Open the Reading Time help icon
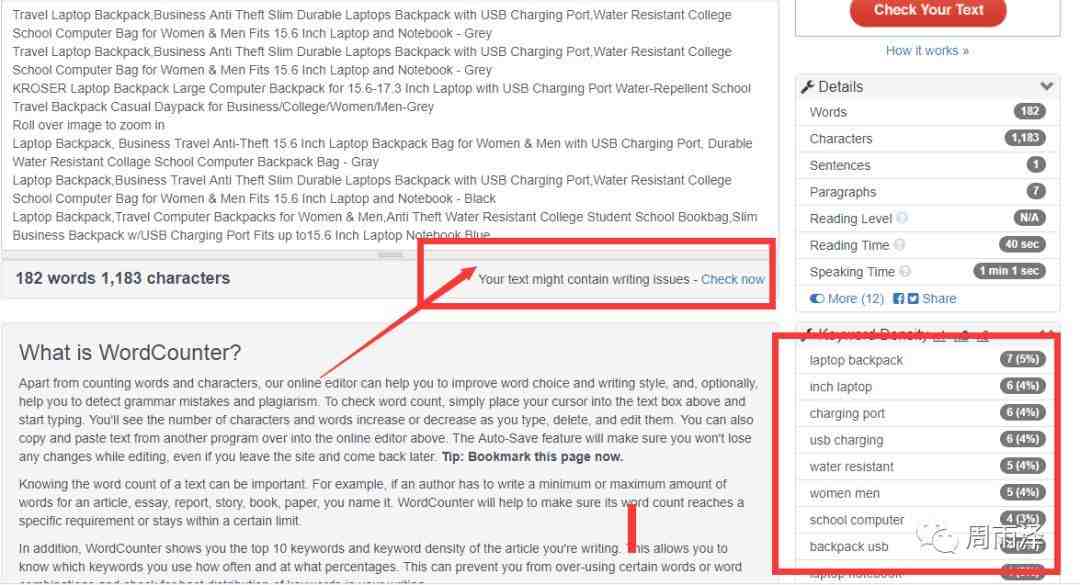Viewport: 1080px width, 585px height. coord(900,245)
